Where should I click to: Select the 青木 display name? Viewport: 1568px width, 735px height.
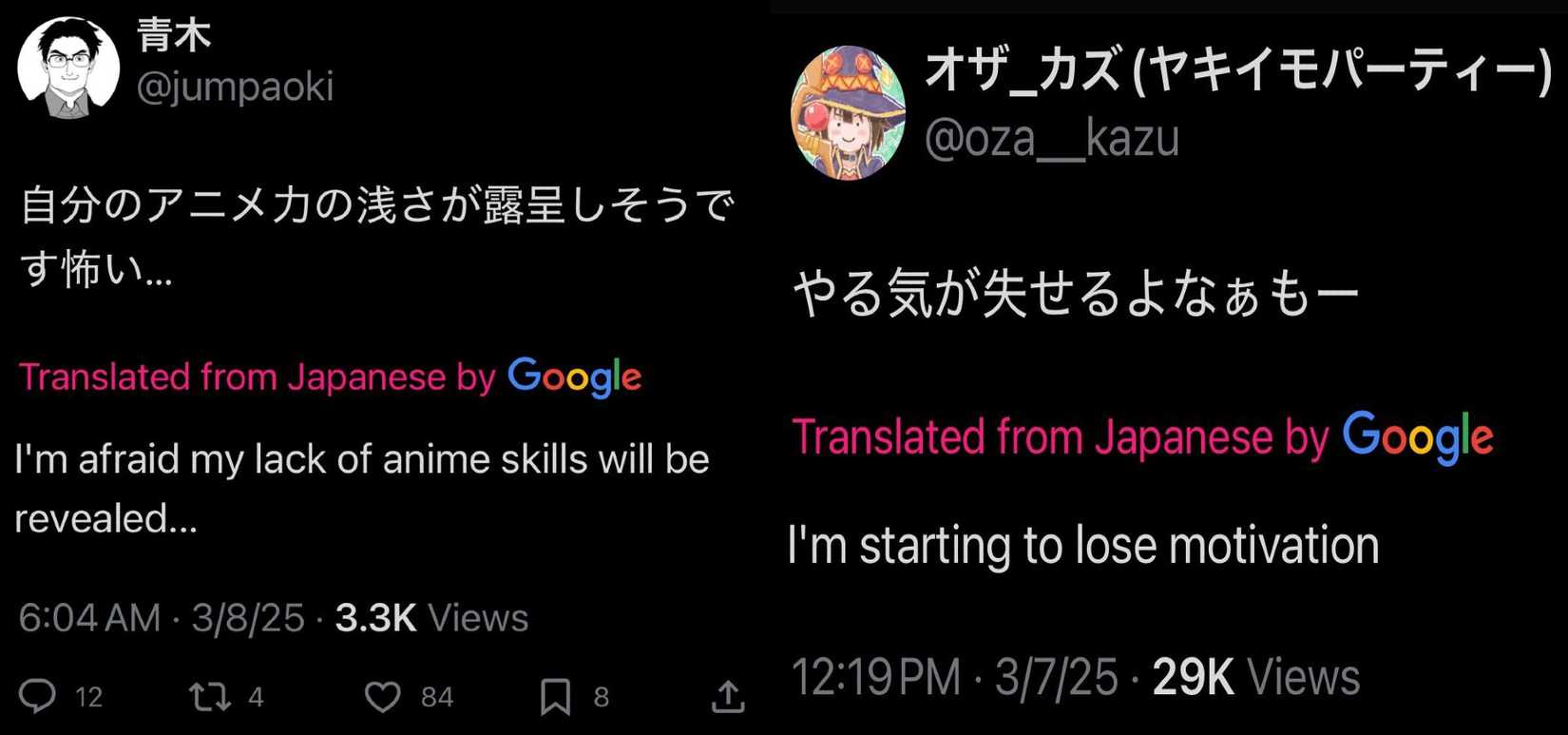coord(173,36)
